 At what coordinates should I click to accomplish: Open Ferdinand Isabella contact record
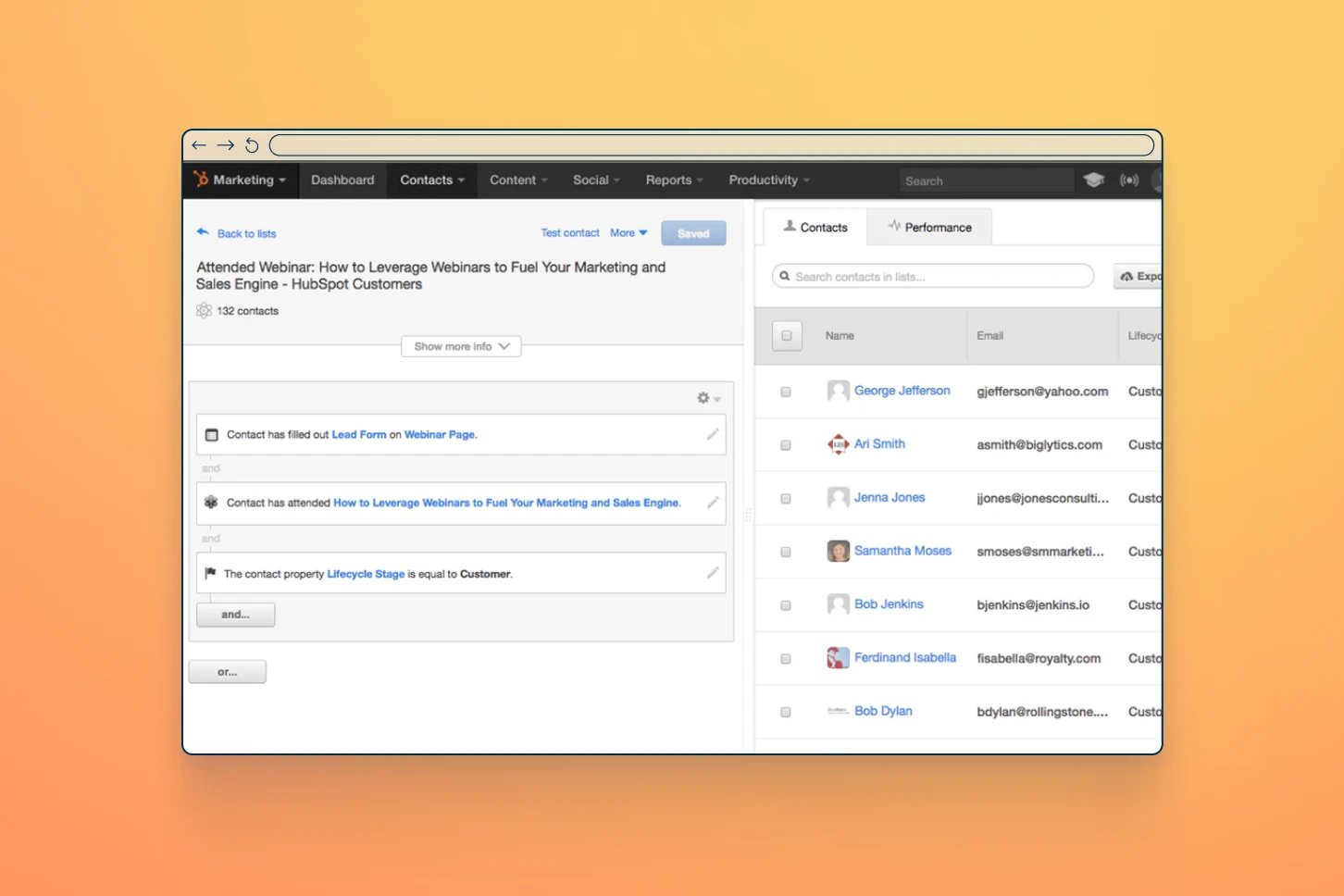pos(905,658)
